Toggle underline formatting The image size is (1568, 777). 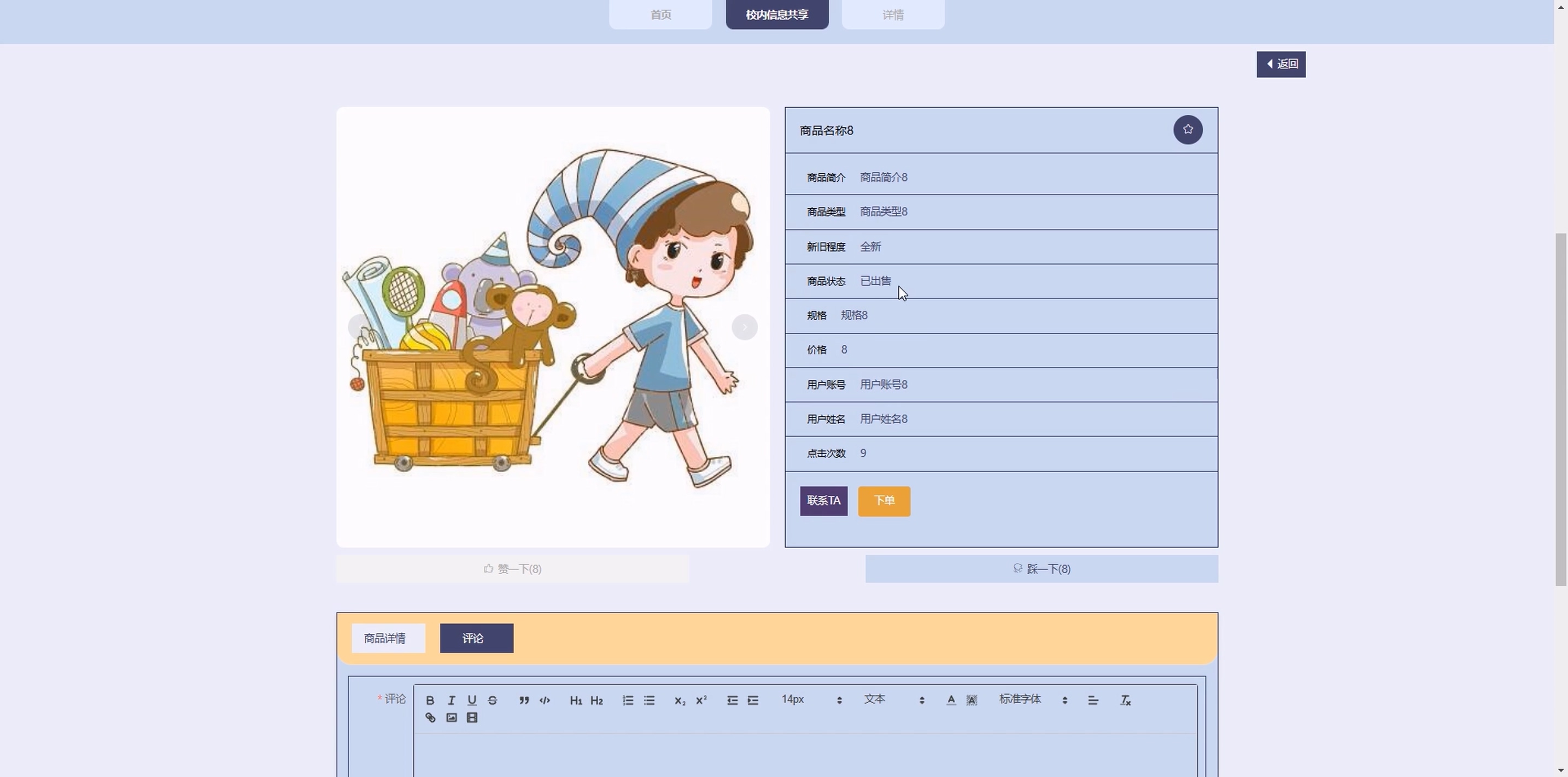point(472,701)
